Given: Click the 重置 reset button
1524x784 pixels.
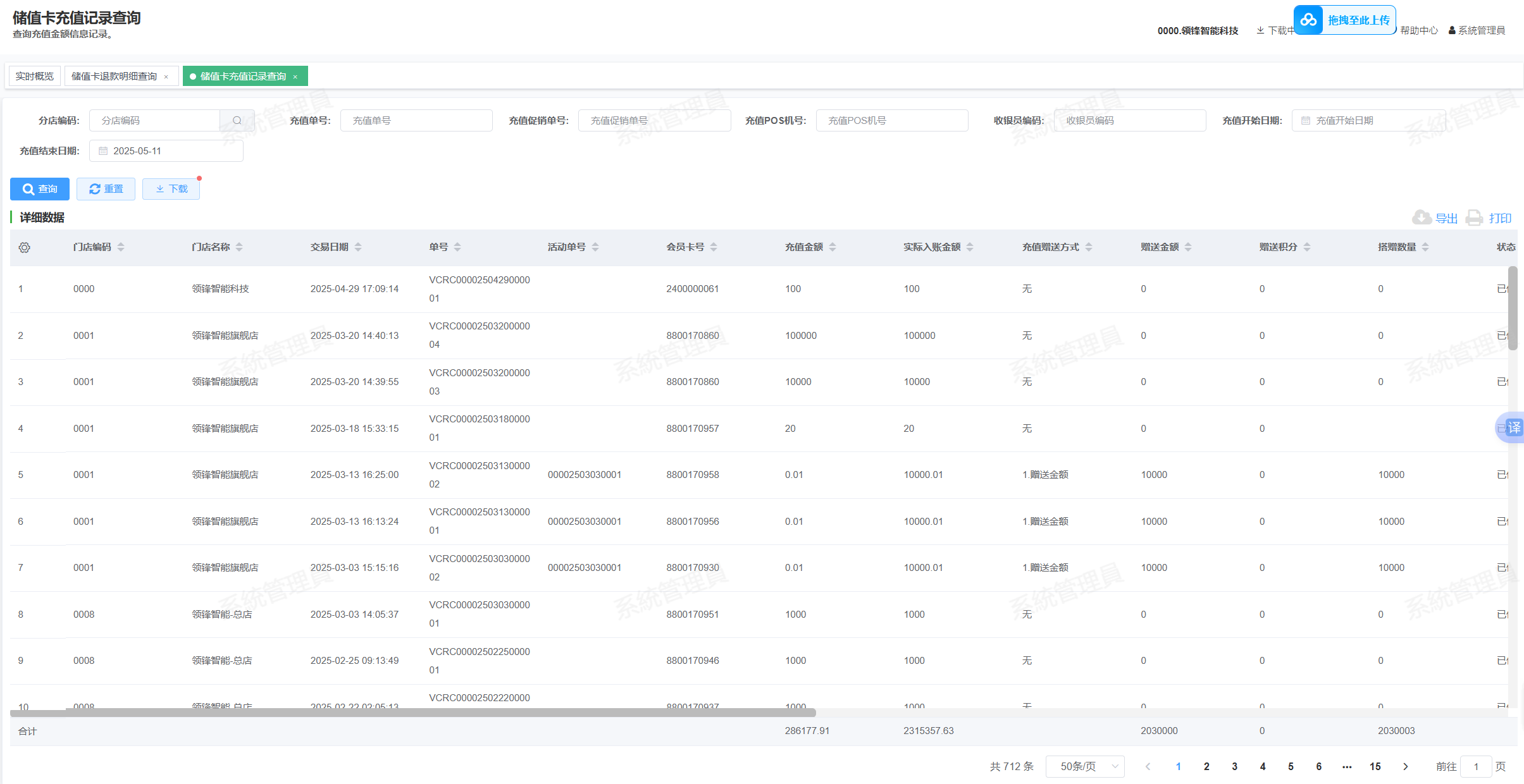Looking at the screenshot, I should pos(106,189).
